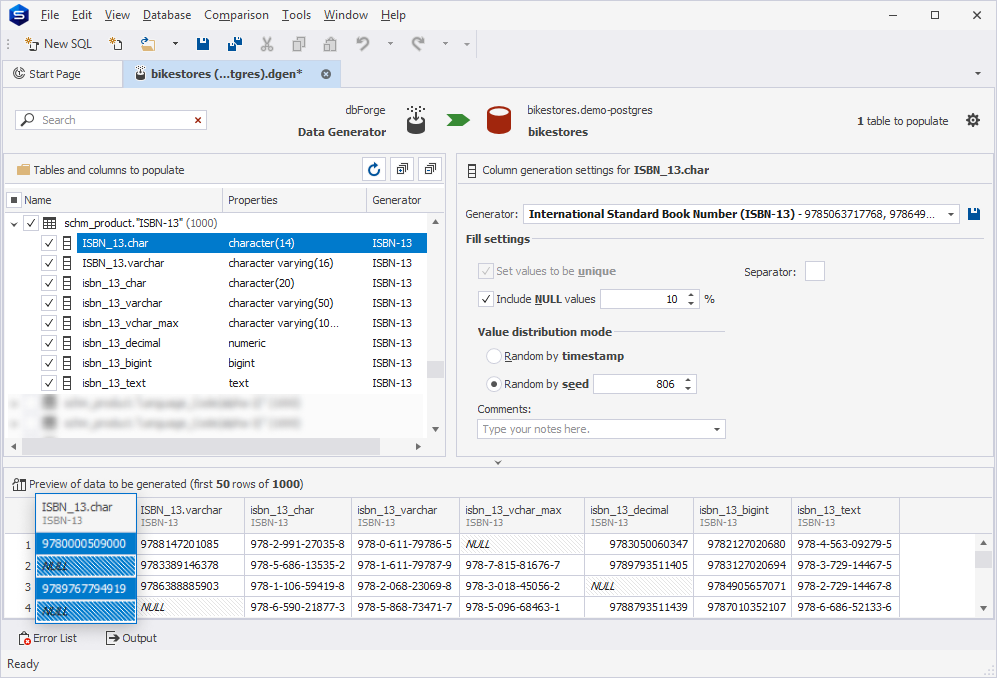Click the preview grid scroll down arrow
This screenshot has width=997, height=678.
click(x=983, y=608)
